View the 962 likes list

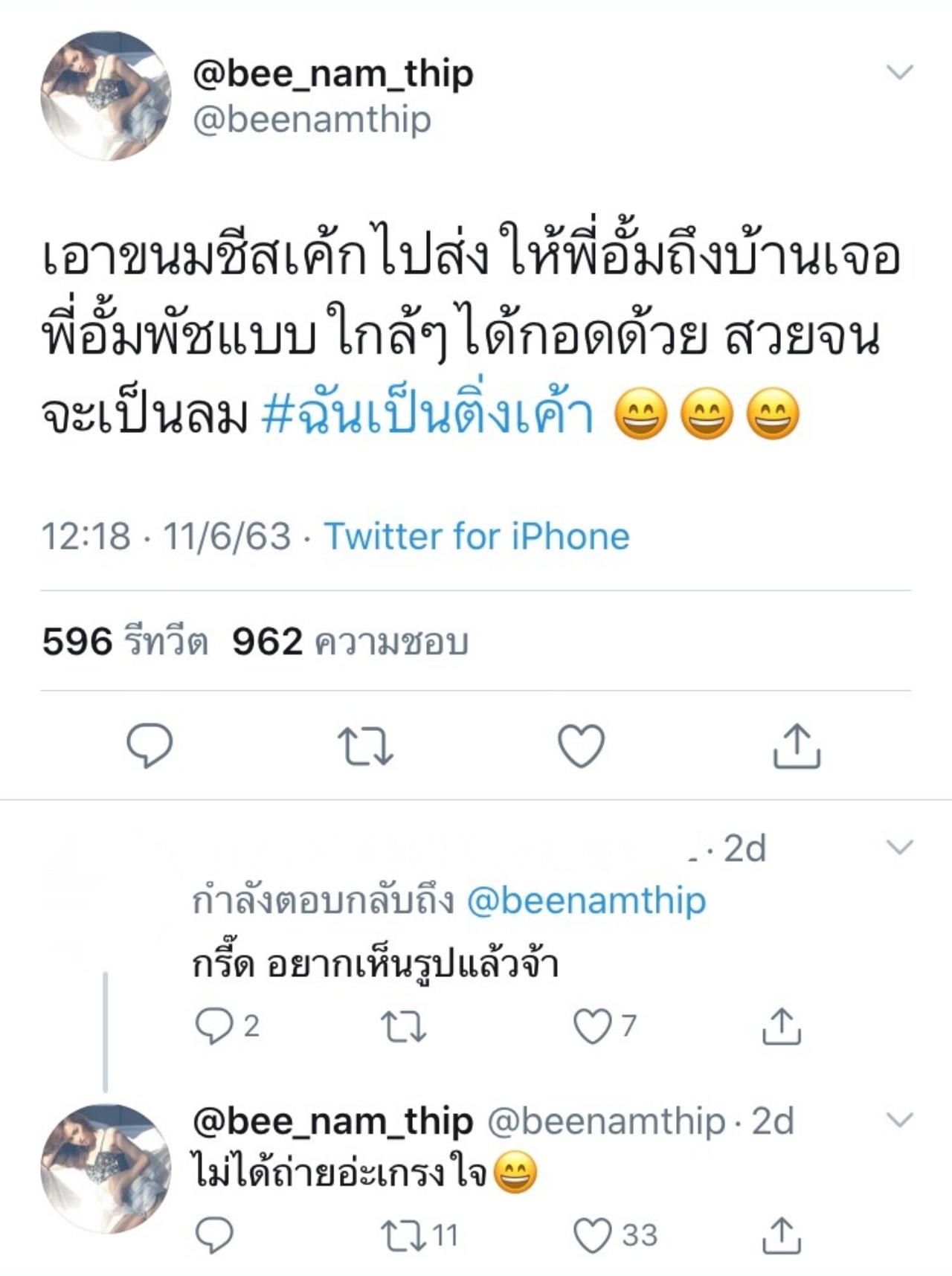[x=350, y=642]
